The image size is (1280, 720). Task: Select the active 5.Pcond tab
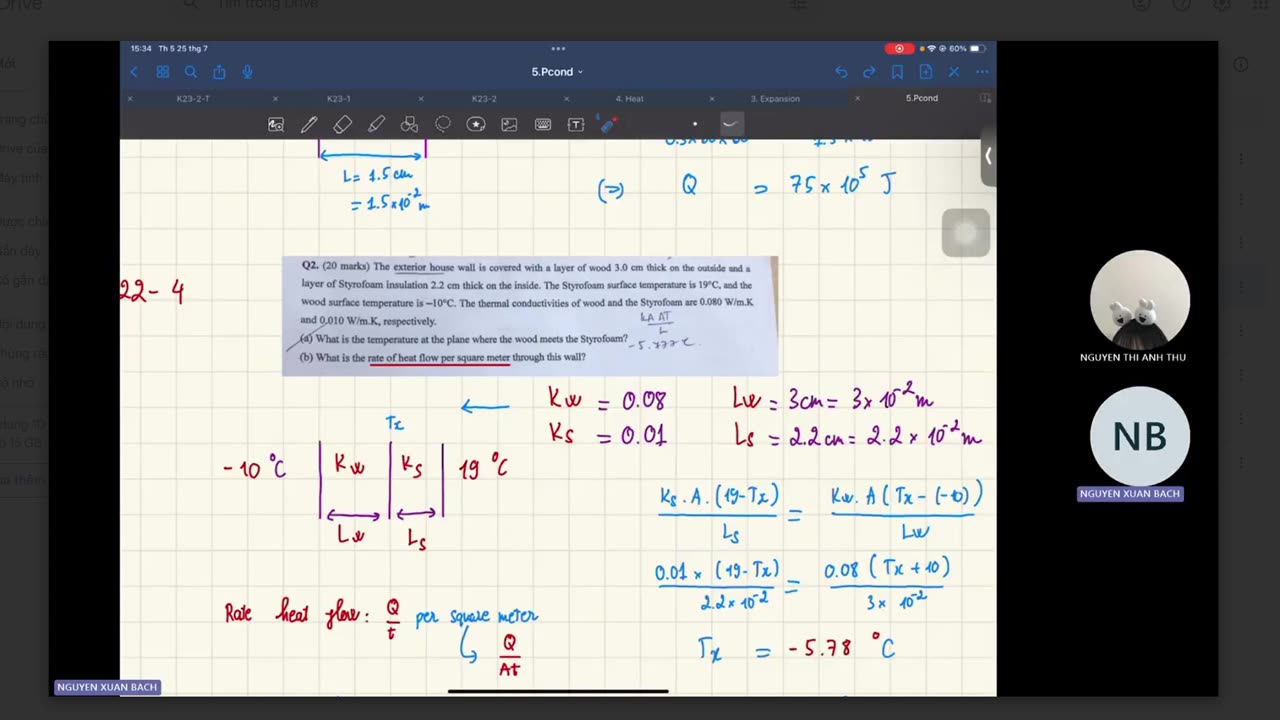[x=921, y=99]
